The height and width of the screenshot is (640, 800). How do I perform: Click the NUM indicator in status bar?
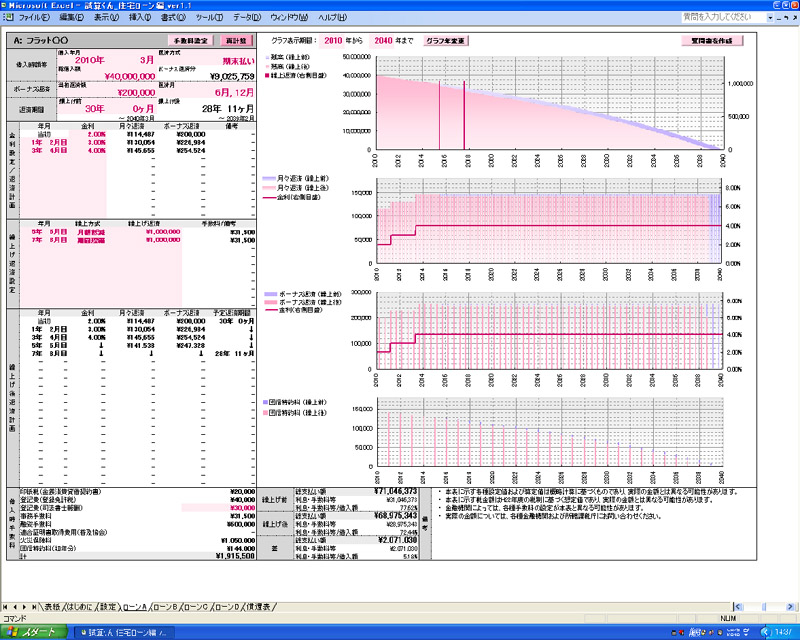coord(728,619)
